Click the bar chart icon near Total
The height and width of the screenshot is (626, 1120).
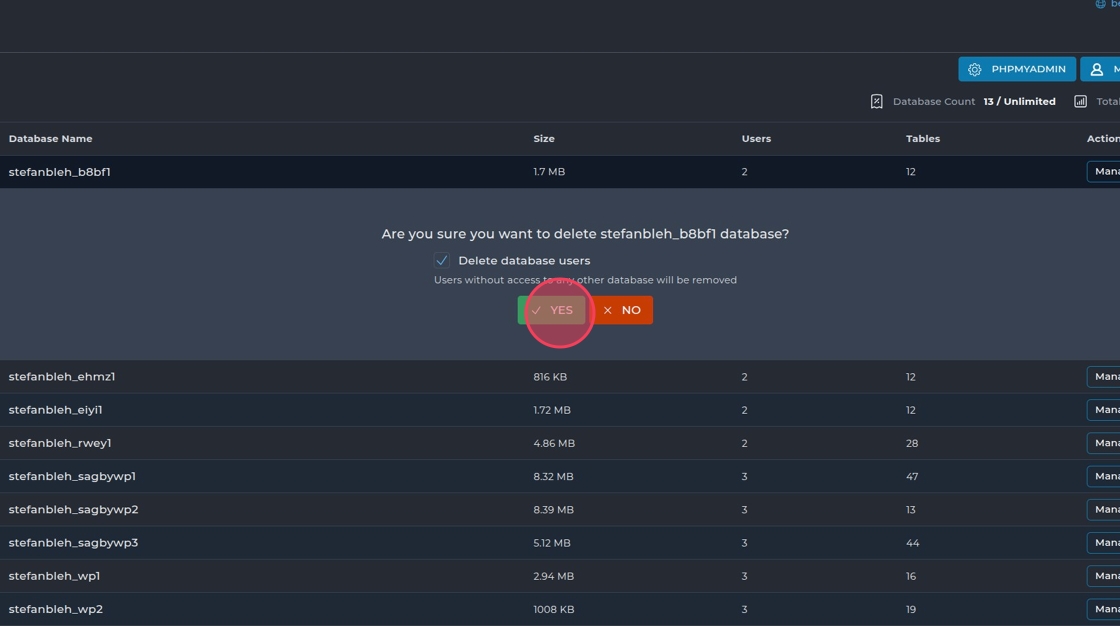1080,101
